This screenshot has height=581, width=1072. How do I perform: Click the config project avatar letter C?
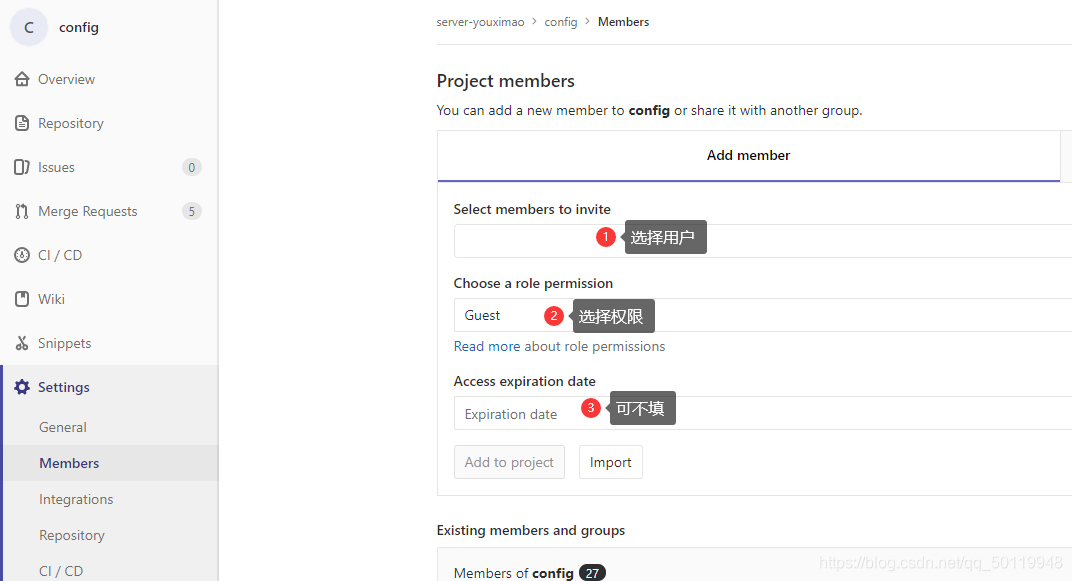[x=28, y=27]
